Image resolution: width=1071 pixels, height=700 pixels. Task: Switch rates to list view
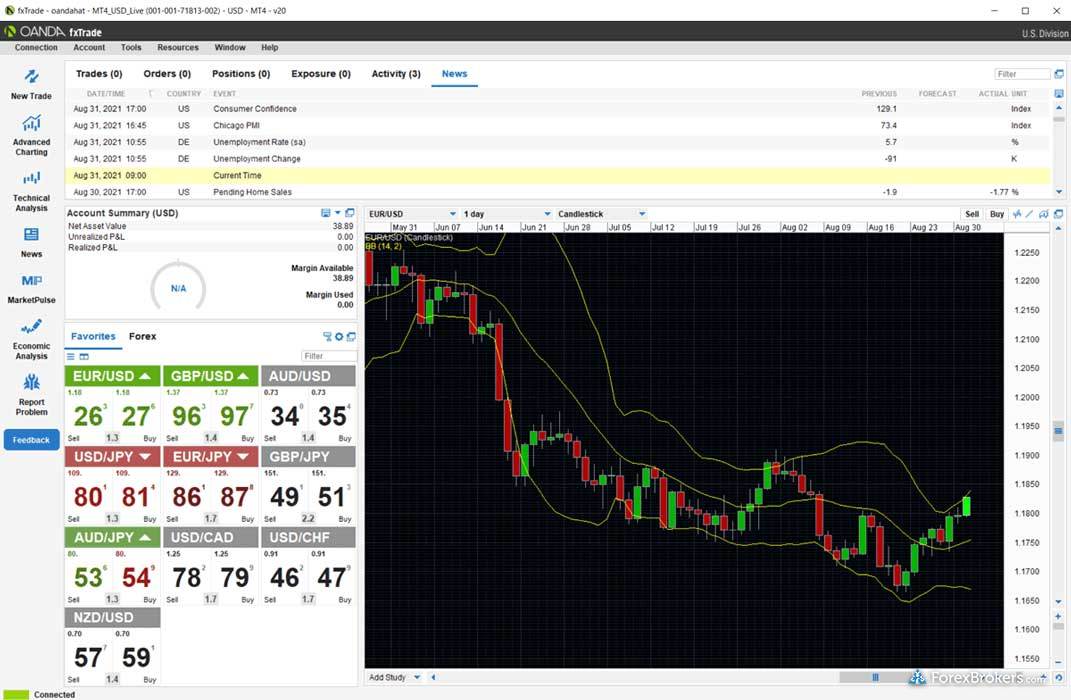71,356
